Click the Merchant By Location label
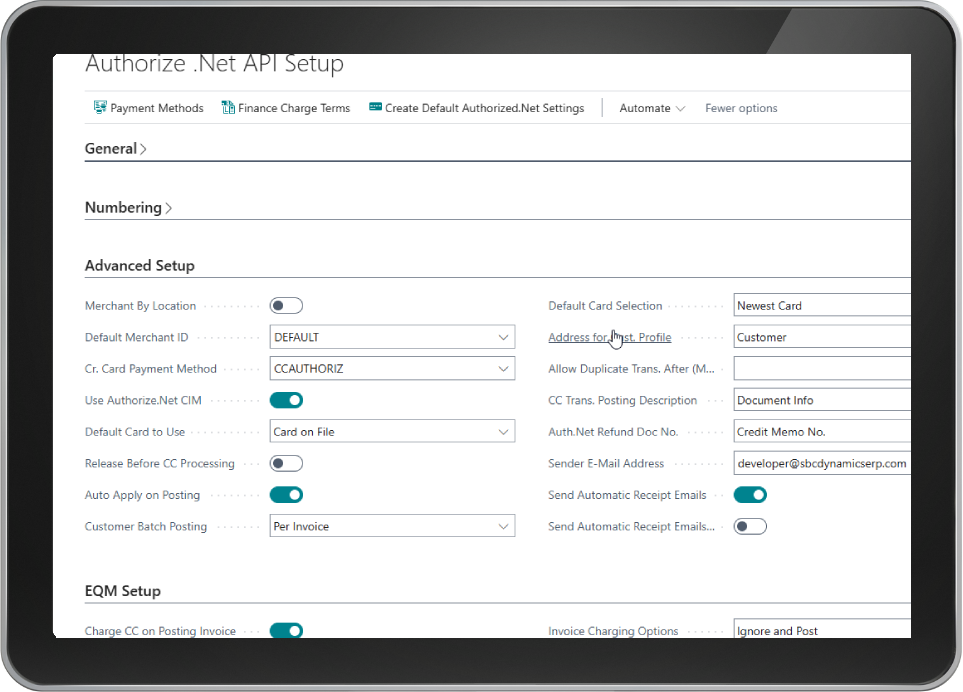963x692 pixels. point(141,306)
